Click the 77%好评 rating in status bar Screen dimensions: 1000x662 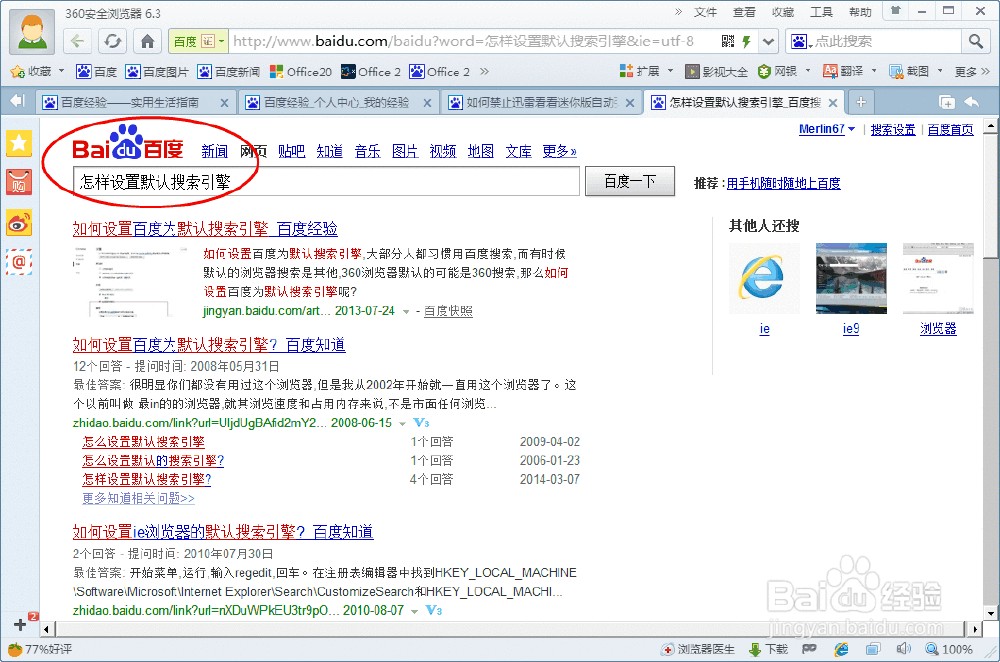40,649
